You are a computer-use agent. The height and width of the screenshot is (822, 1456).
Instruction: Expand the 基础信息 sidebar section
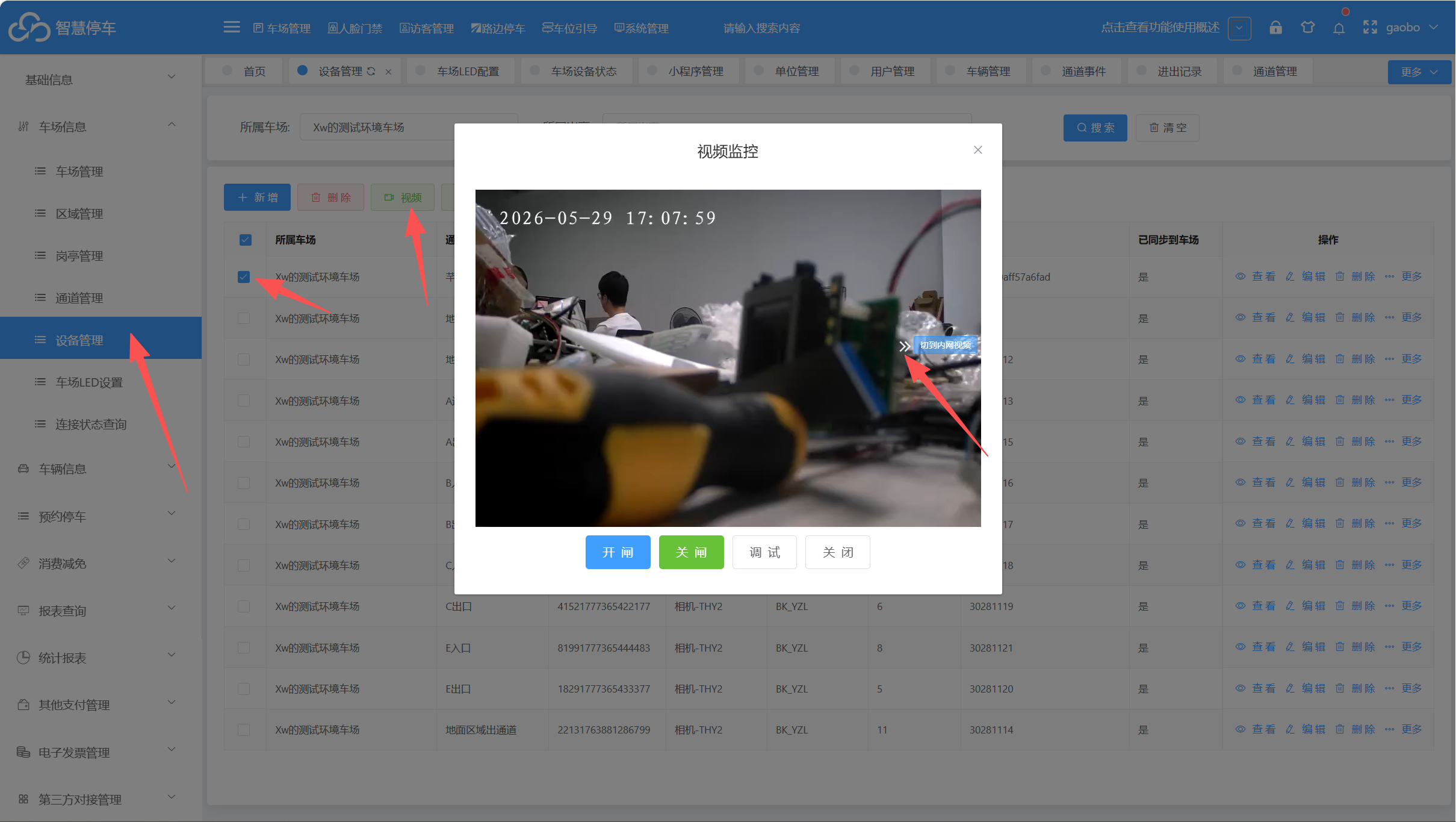(x=100, y=79)
